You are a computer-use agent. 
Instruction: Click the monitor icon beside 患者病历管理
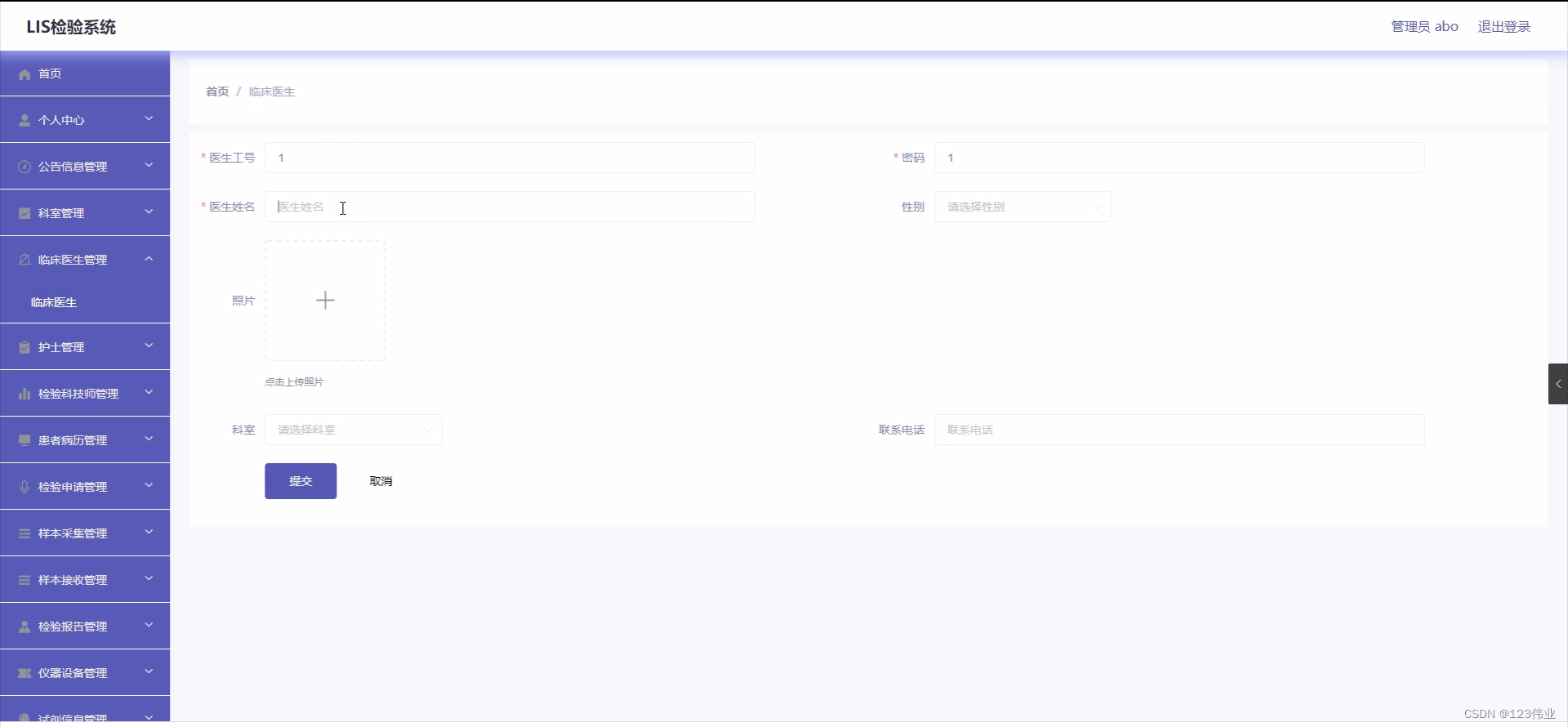pos(24,440)
